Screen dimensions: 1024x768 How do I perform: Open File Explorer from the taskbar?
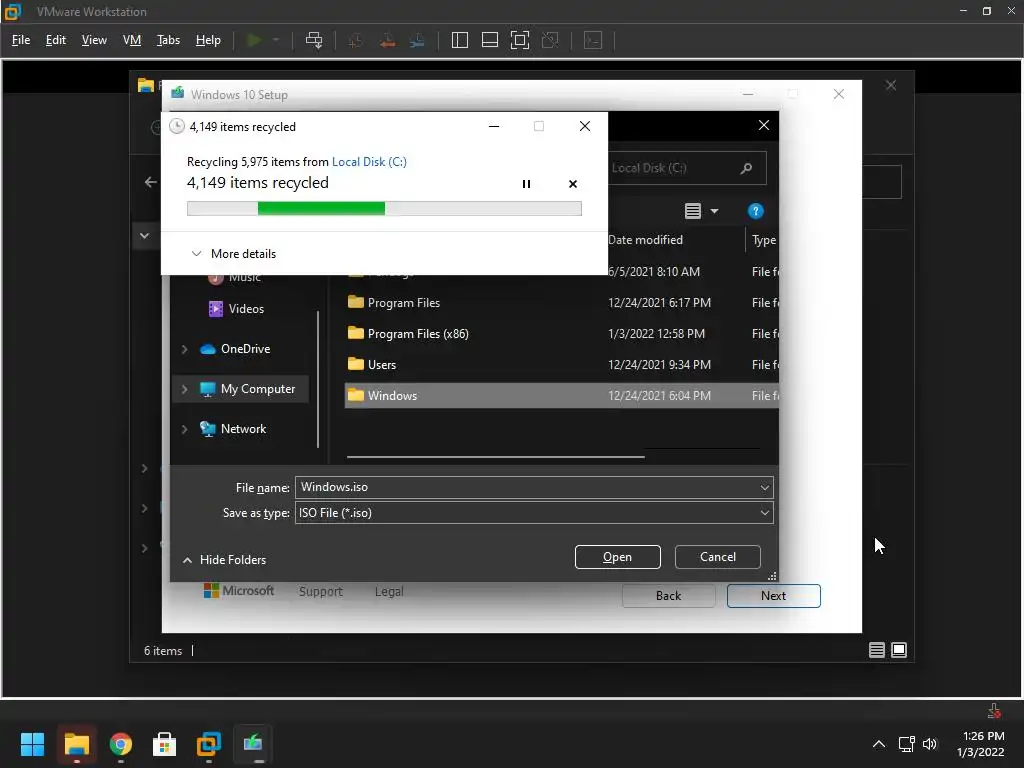(76, 744)
